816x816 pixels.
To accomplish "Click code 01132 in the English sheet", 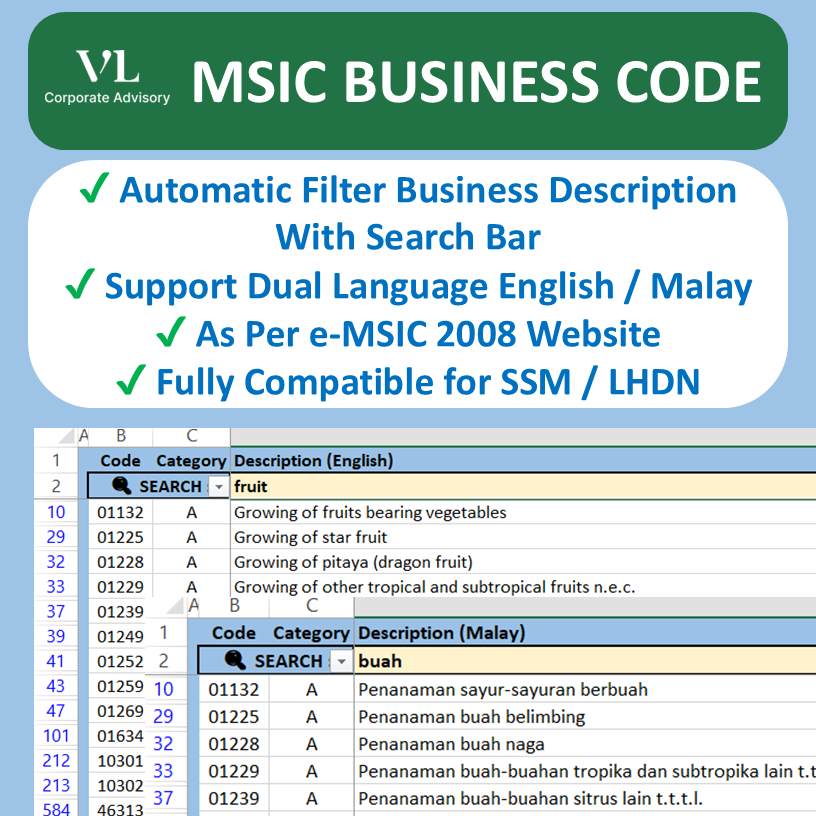I will tap(120, 512).
